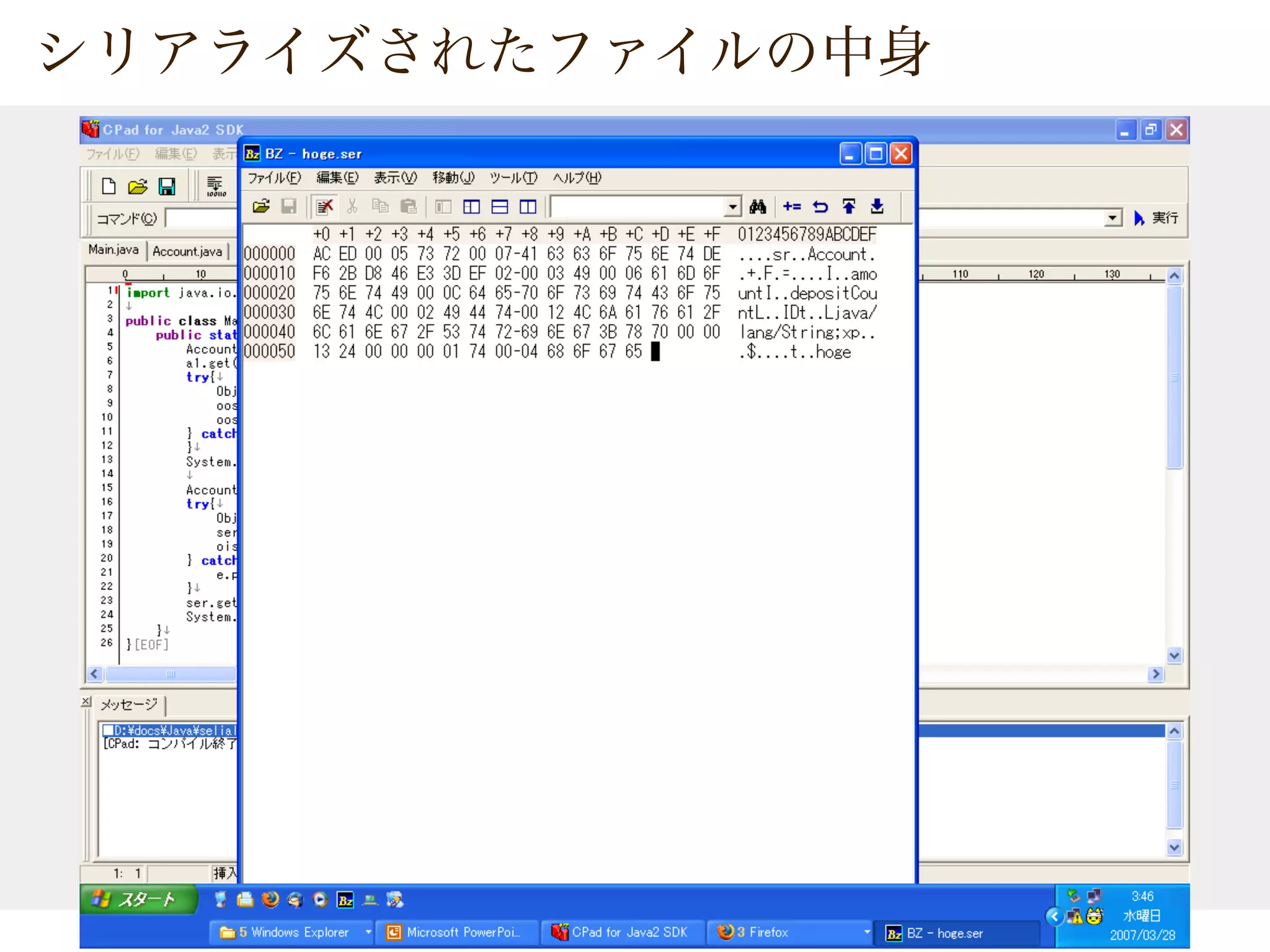Toggle read-only mode icon in BZ toolbar
The width and height of the screenshot is (1270, 952).
324,206
